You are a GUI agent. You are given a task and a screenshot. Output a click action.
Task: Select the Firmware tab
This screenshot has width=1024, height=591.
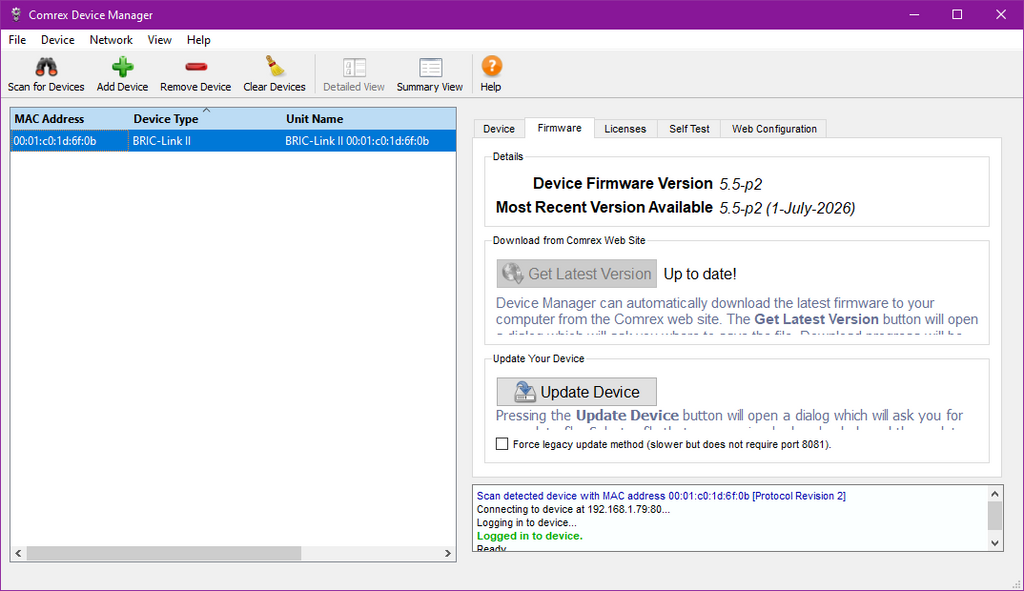click(x=560, y=128)
